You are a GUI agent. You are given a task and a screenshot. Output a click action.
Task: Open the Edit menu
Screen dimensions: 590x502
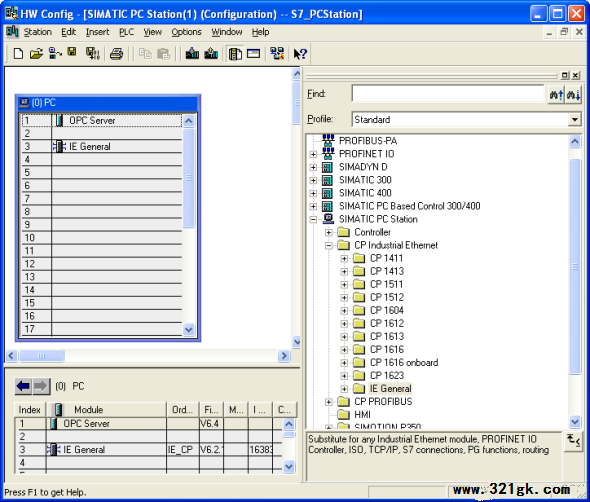[x=68, y=32]
